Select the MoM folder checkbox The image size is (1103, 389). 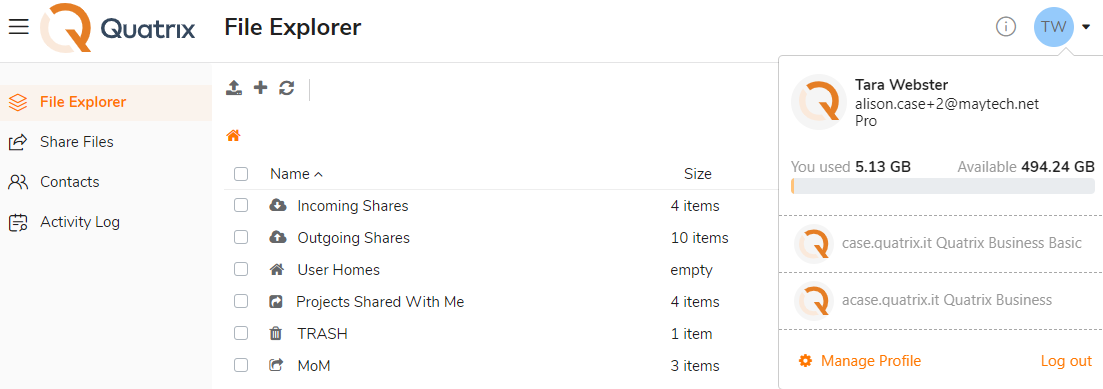(241, 365)
